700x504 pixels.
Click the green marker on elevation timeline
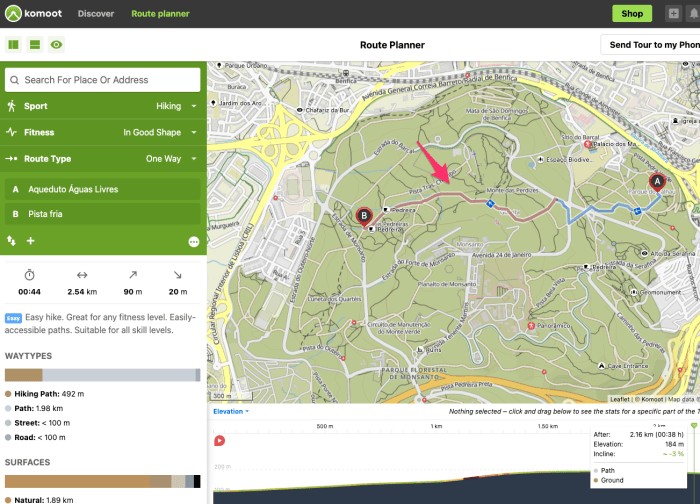point(694,425)
